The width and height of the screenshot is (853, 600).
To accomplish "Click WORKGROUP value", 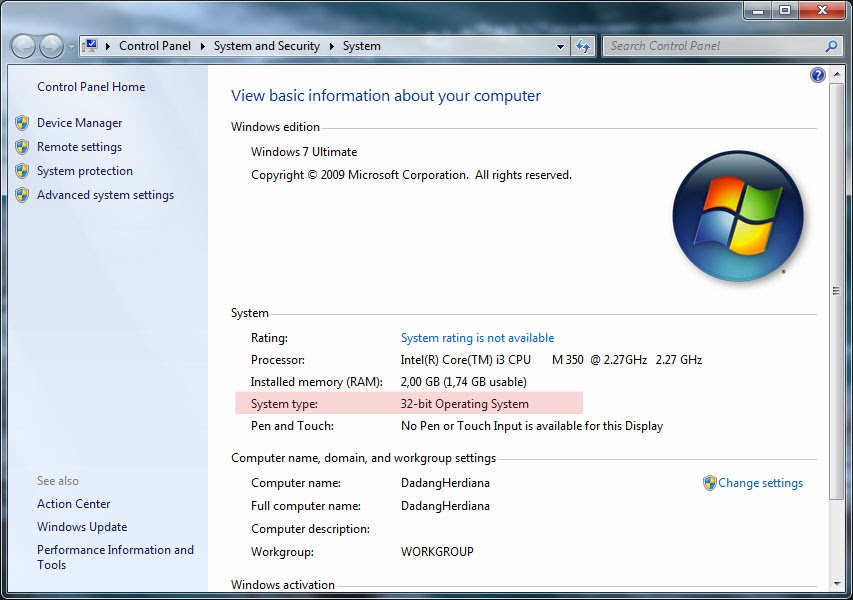I will pos(437,552).
